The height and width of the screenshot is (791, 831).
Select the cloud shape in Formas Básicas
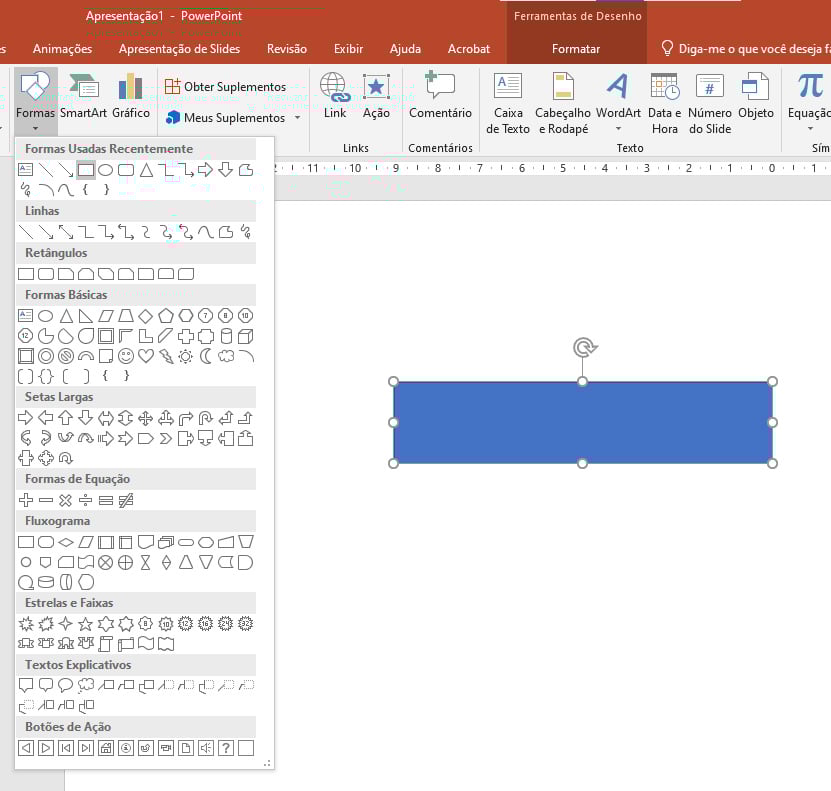tap(226, 356)
